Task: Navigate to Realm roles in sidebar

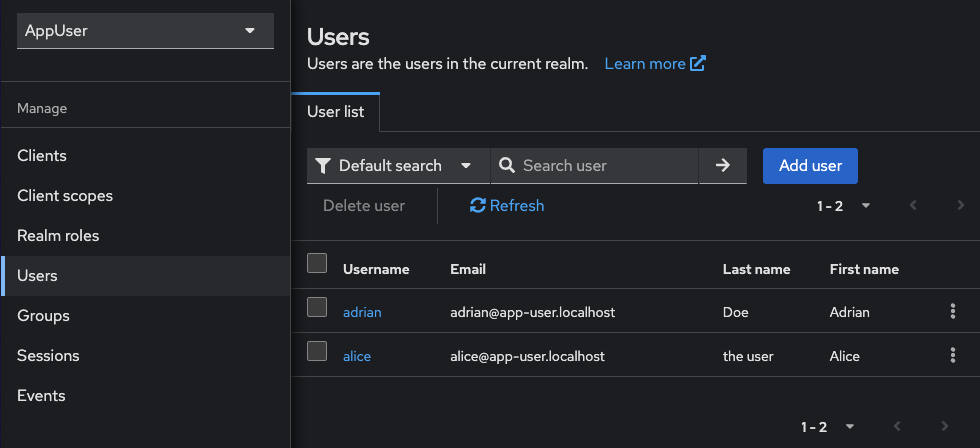Action: tap(58, 236)
